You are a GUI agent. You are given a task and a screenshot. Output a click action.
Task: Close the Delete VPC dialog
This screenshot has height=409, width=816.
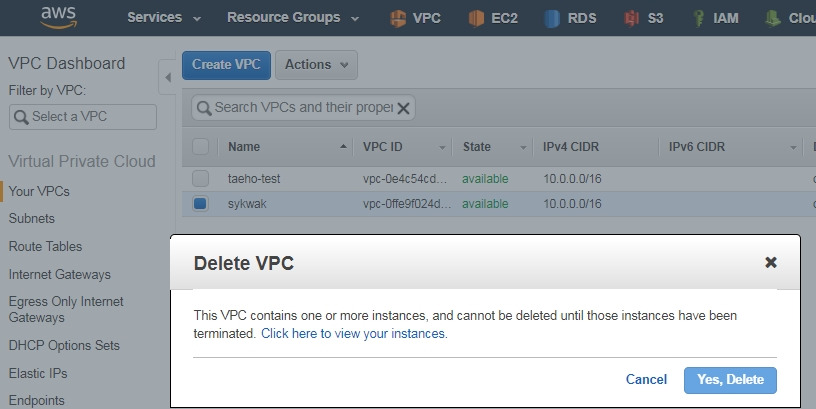(x=771, y=262)
